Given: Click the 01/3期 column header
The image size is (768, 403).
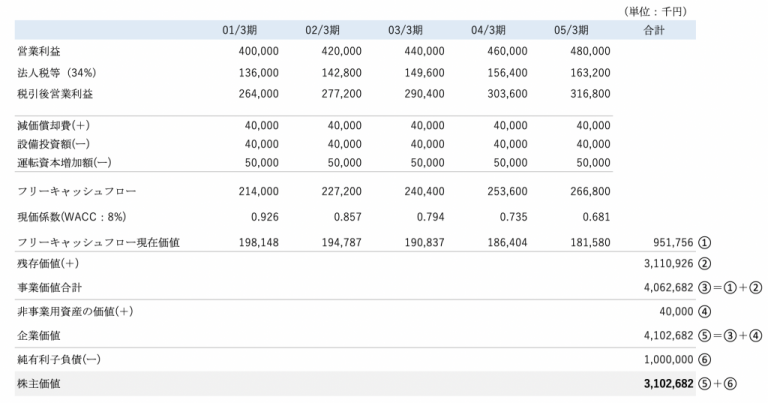Looking at the screenshot, I should point(240,30).
